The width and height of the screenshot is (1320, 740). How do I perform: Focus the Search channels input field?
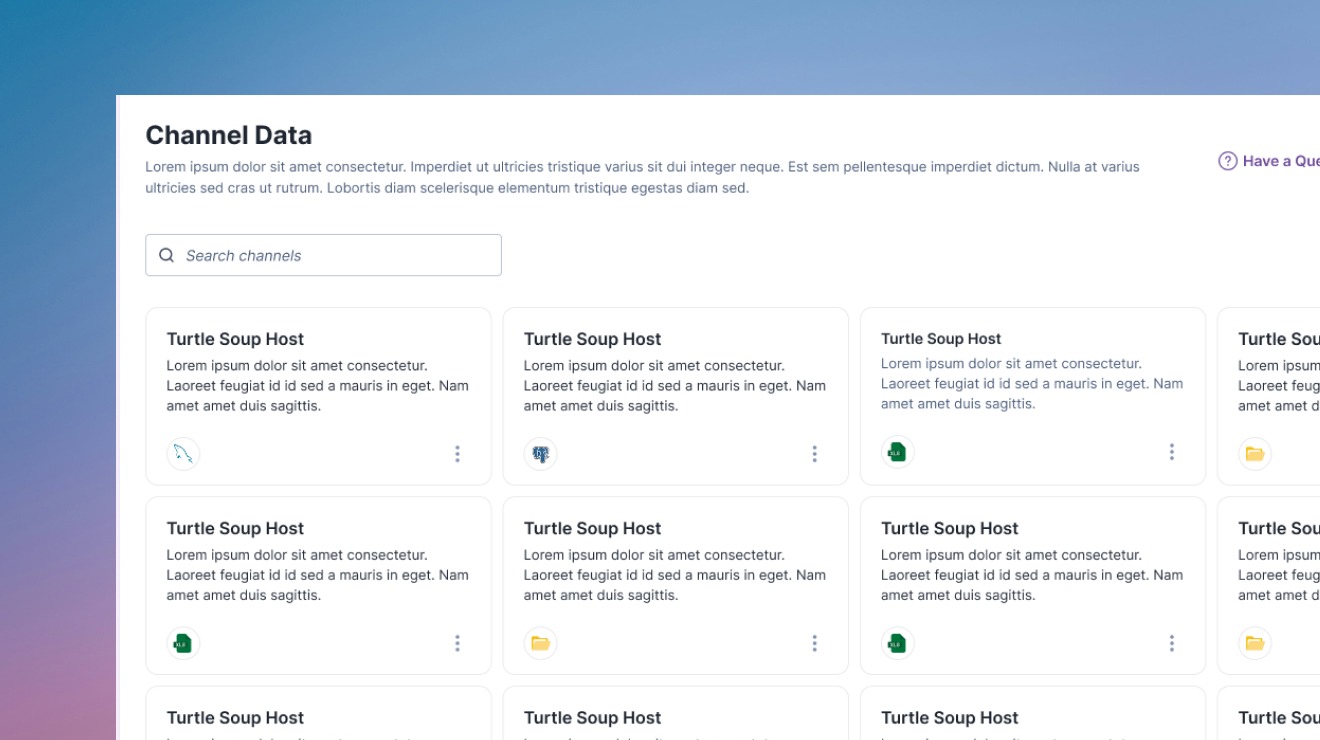coord(323,255)
